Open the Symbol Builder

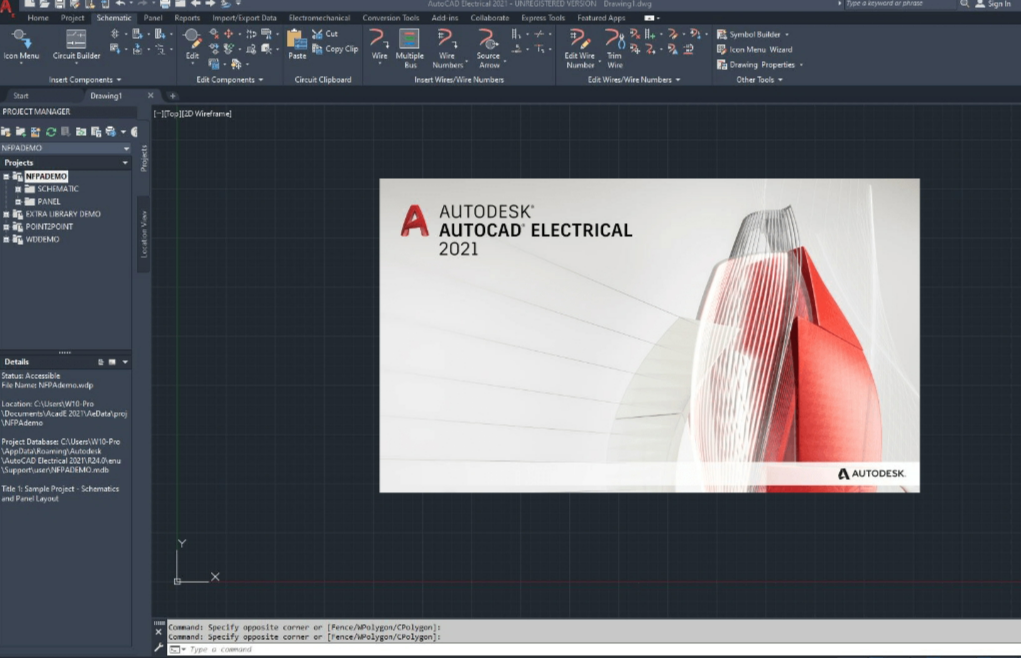coord(752,34)
